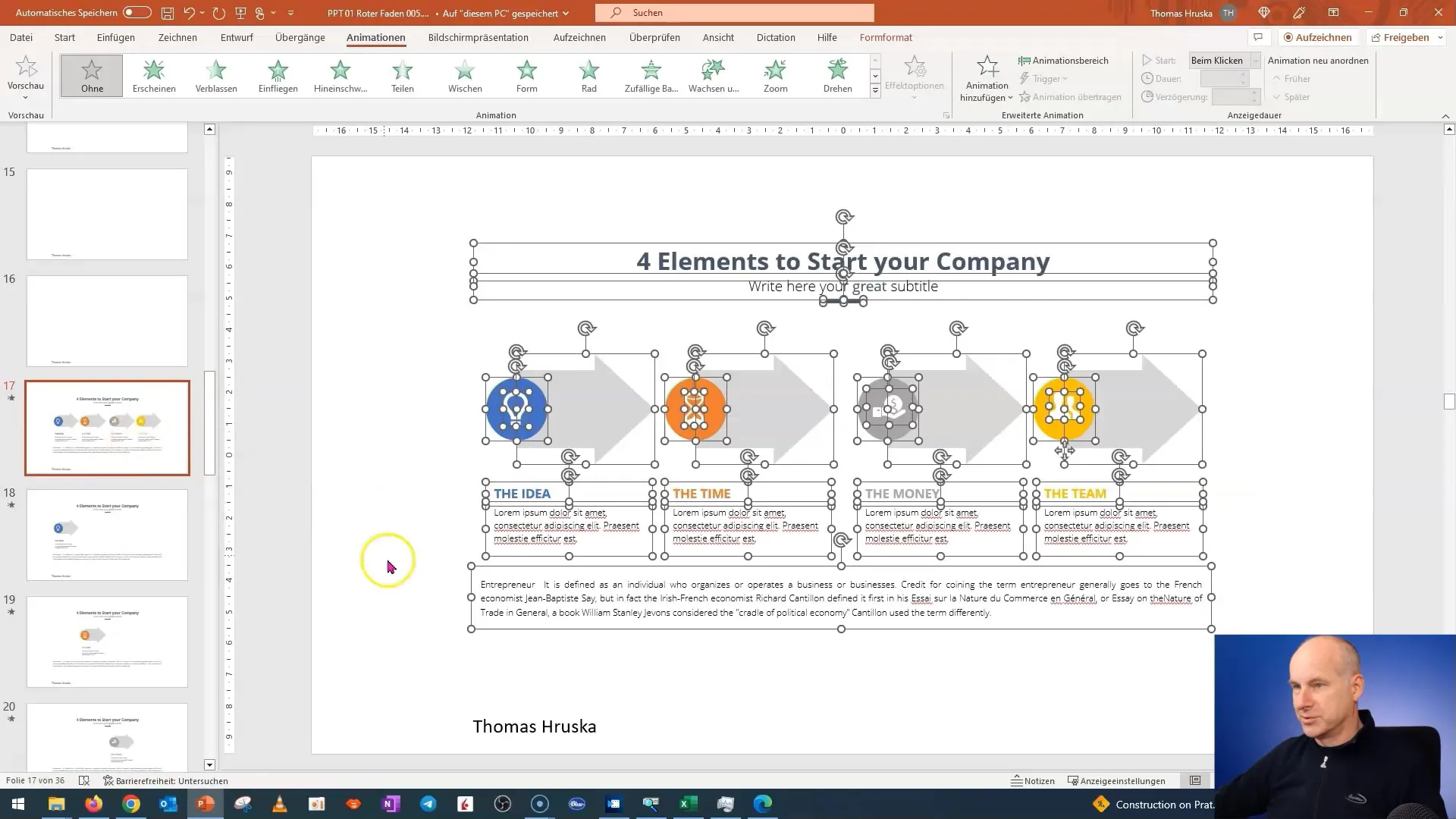This screenshot has height=819, width=1456.
Task: Open the Formformat tab
Action: tap(886, 37)
